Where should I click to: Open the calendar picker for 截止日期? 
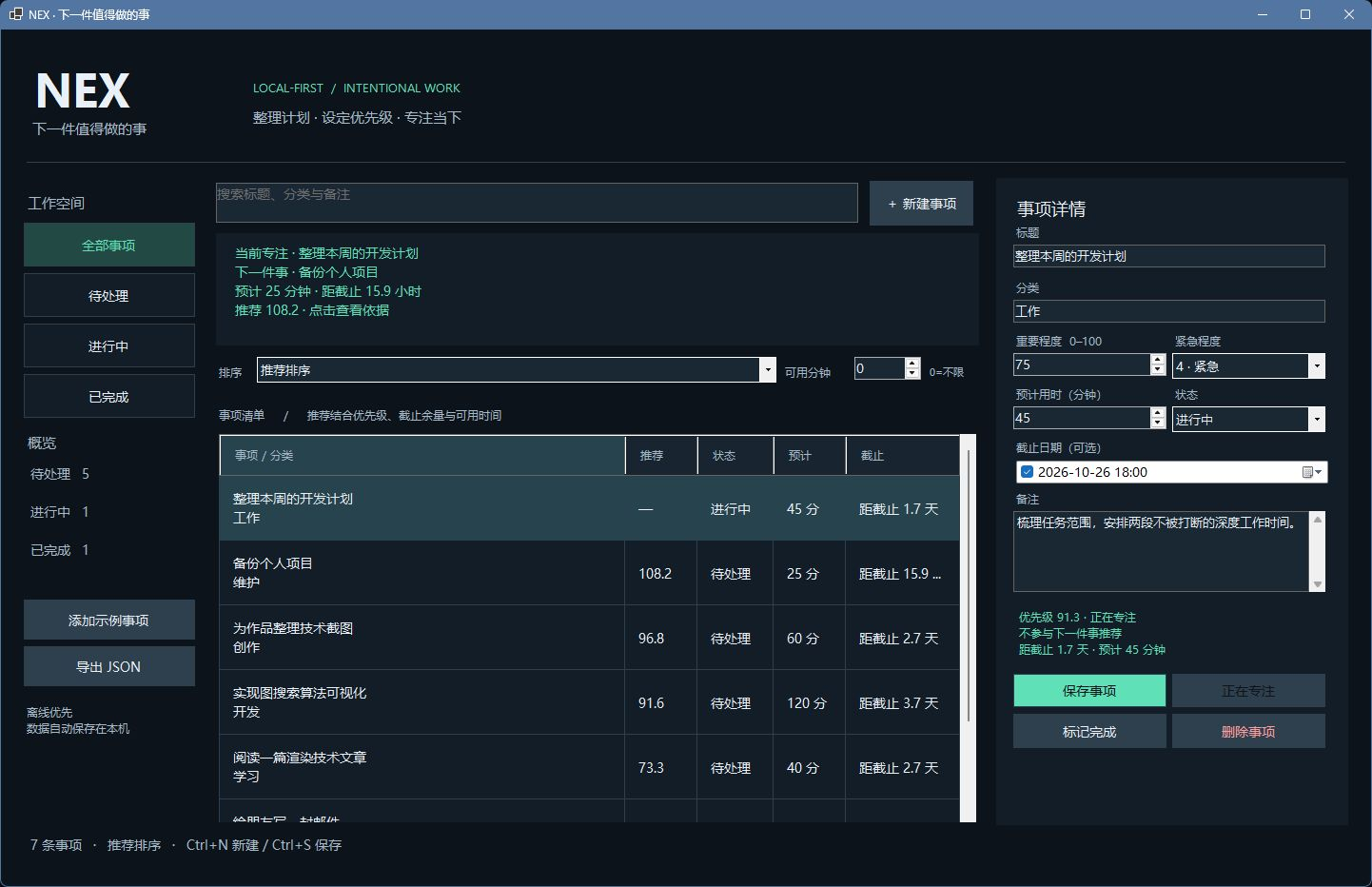tap(1312, 472)
